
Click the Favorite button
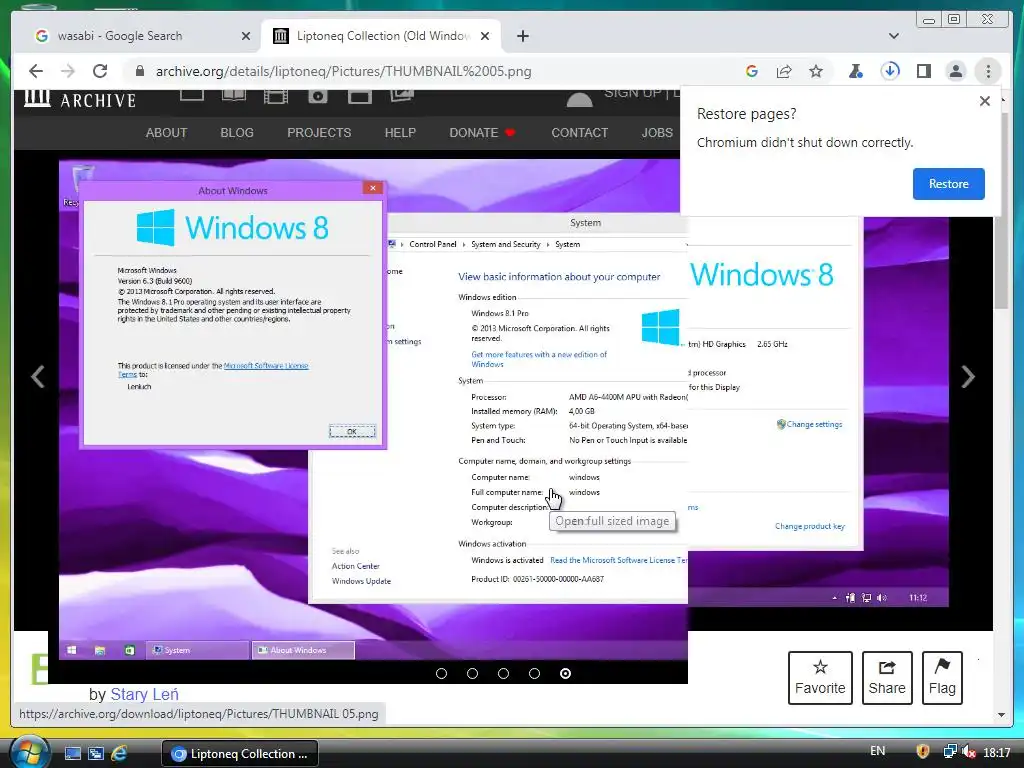[x=820, y=678]
